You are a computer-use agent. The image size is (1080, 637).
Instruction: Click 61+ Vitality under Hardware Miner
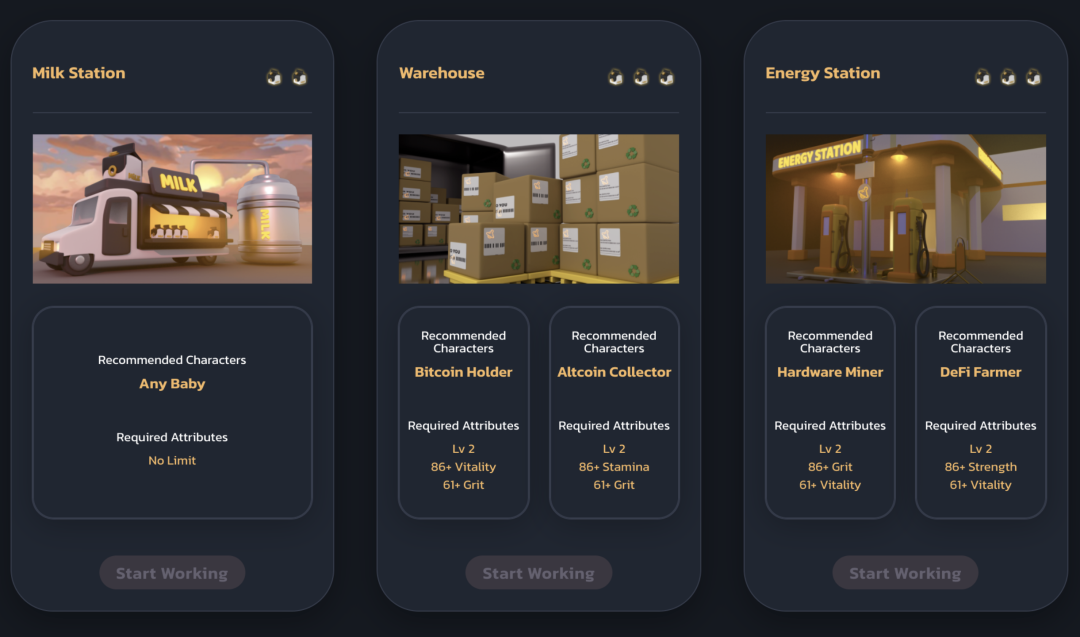click(830, 485)
